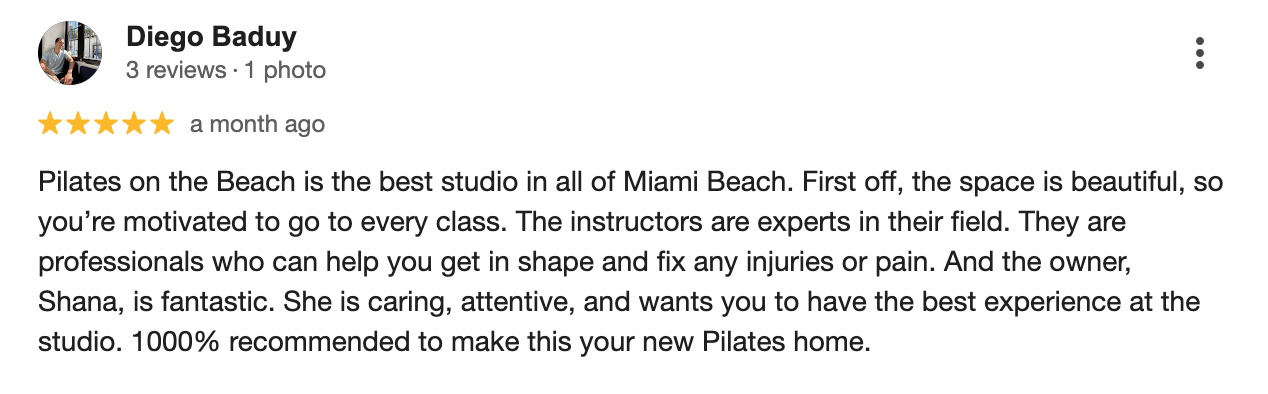Image resolution: width=1268 pixels, height=394 pixels.
Task: Open the three-dot more options menu
Action: tap(1200, 53)
